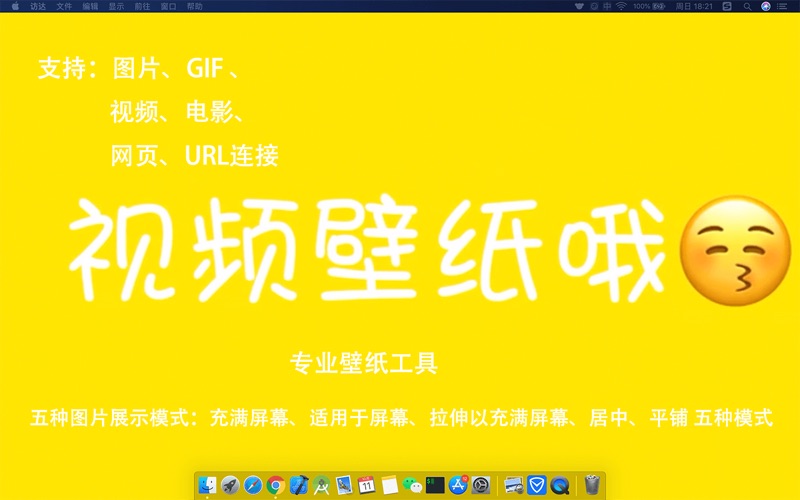Open the Wi-Fi status menu

(621, 6)
